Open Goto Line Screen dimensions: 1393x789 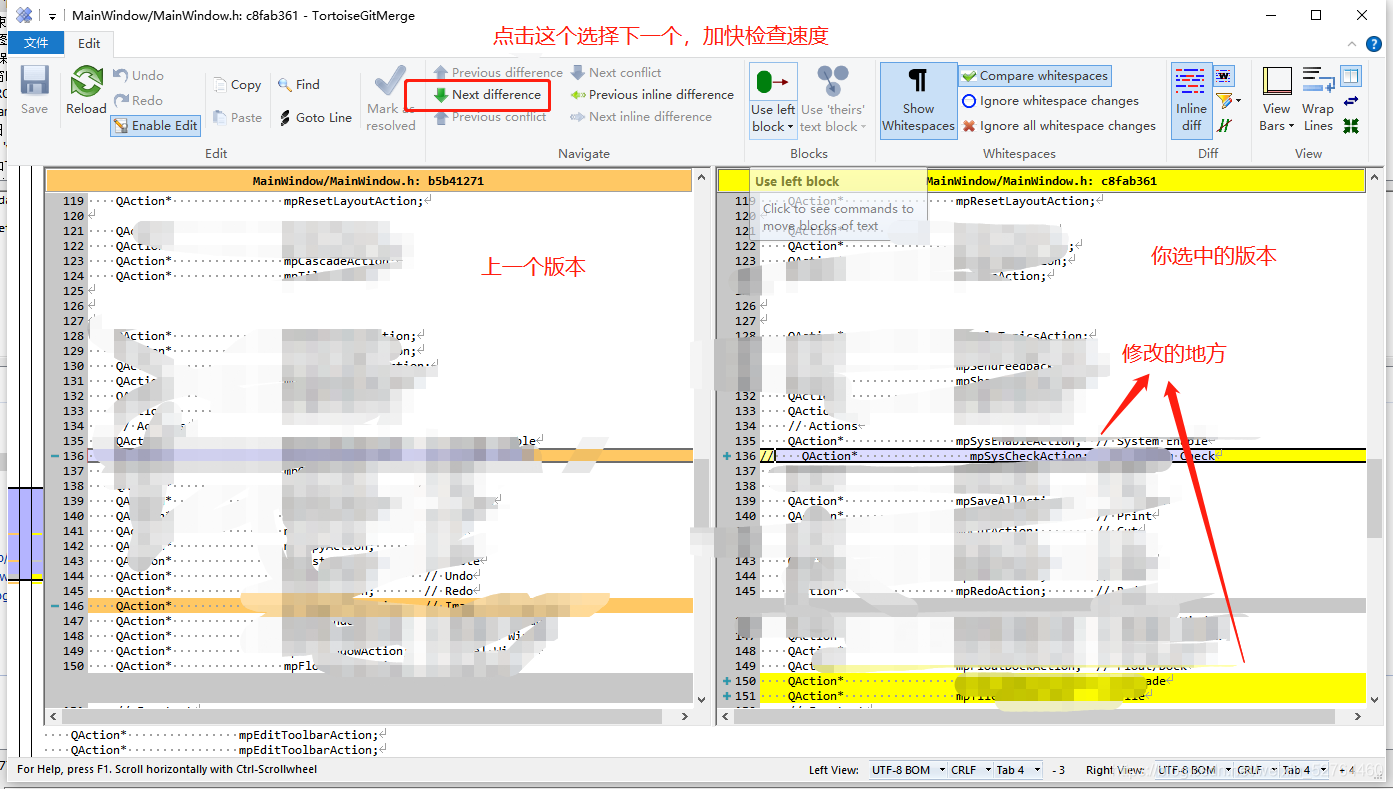tap(315, 117)
